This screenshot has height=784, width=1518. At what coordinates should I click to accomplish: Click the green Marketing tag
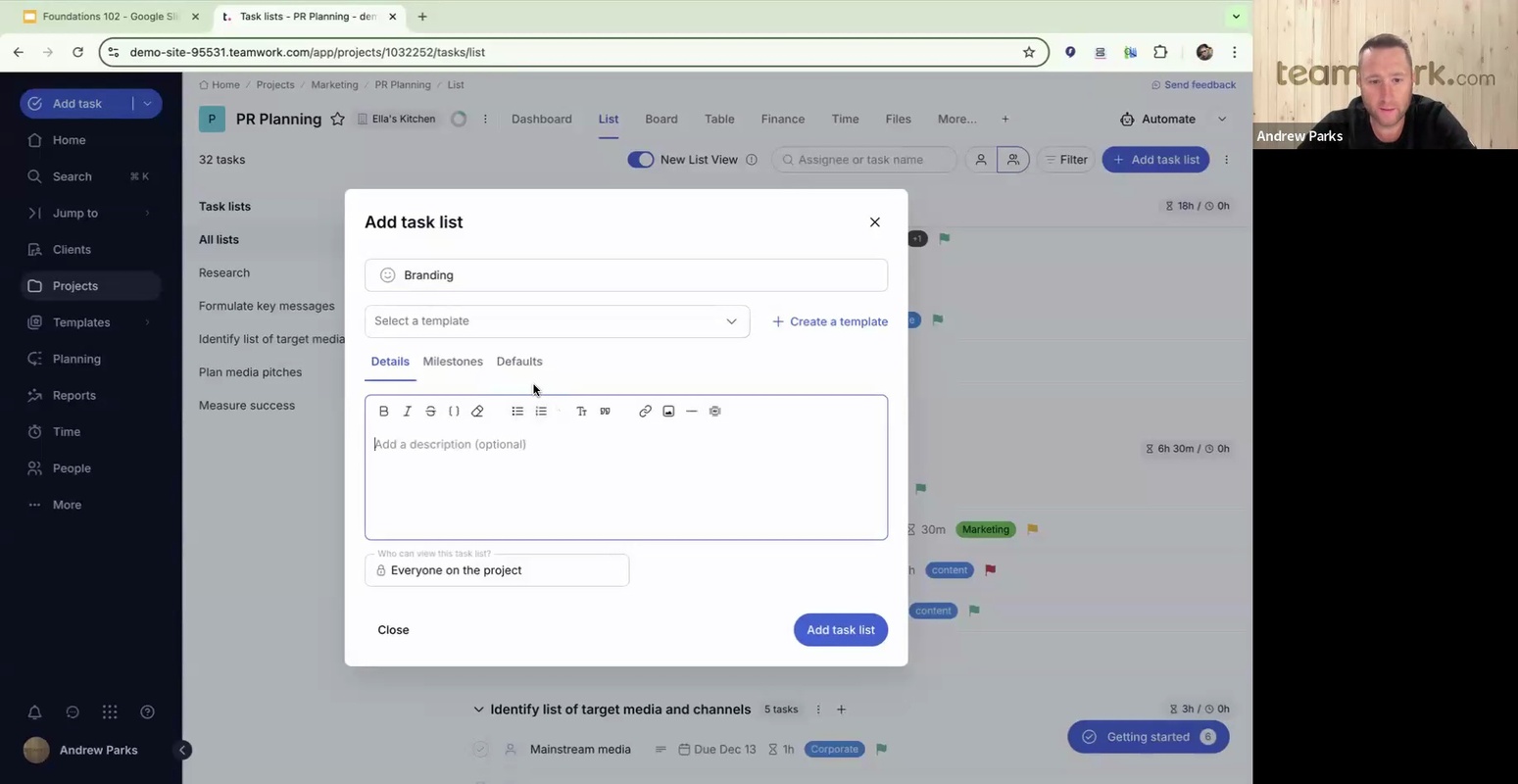[x=985, y=530]
